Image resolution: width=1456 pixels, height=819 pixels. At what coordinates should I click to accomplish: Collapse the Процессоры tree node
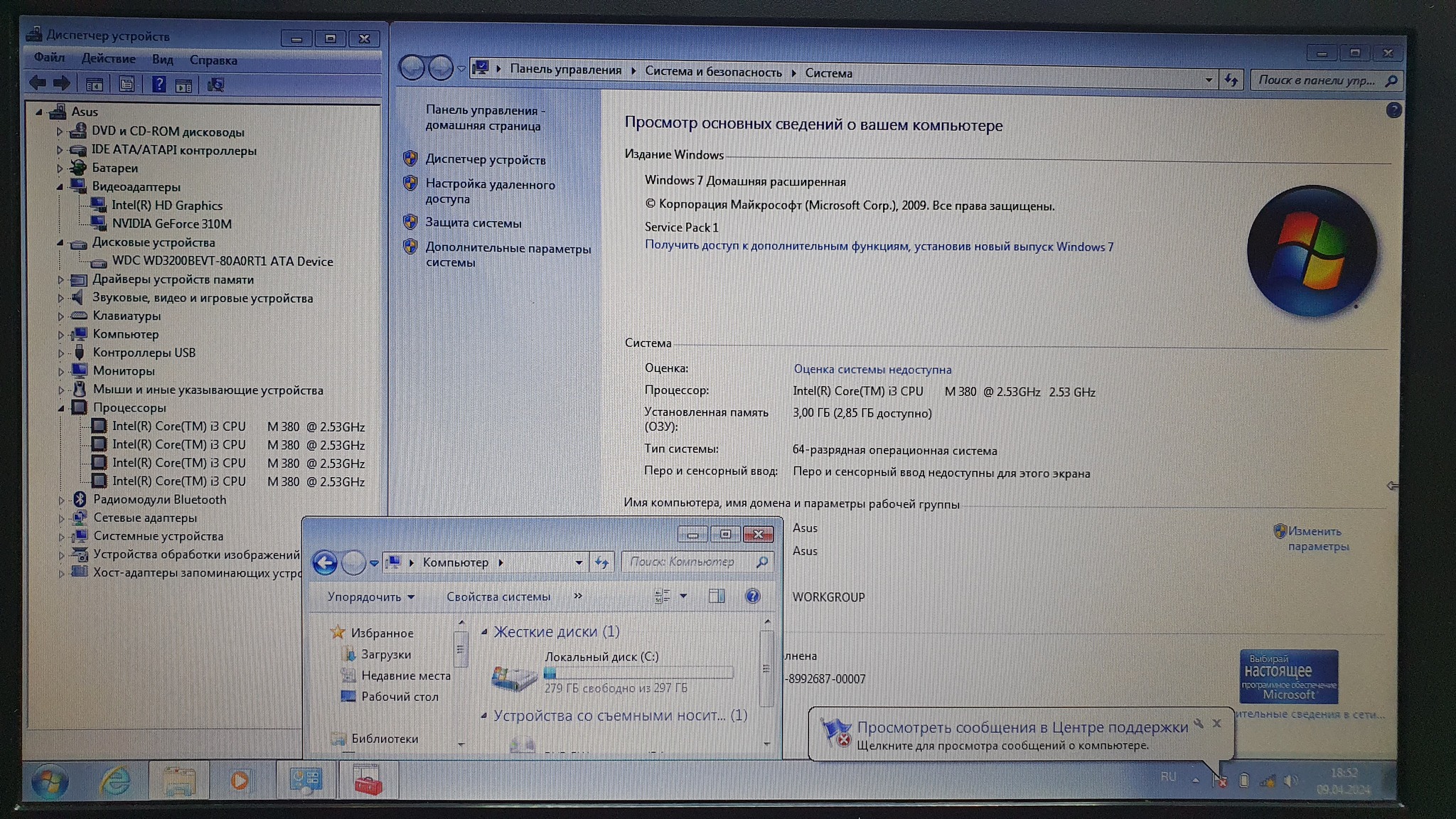(x=61, y=408)
